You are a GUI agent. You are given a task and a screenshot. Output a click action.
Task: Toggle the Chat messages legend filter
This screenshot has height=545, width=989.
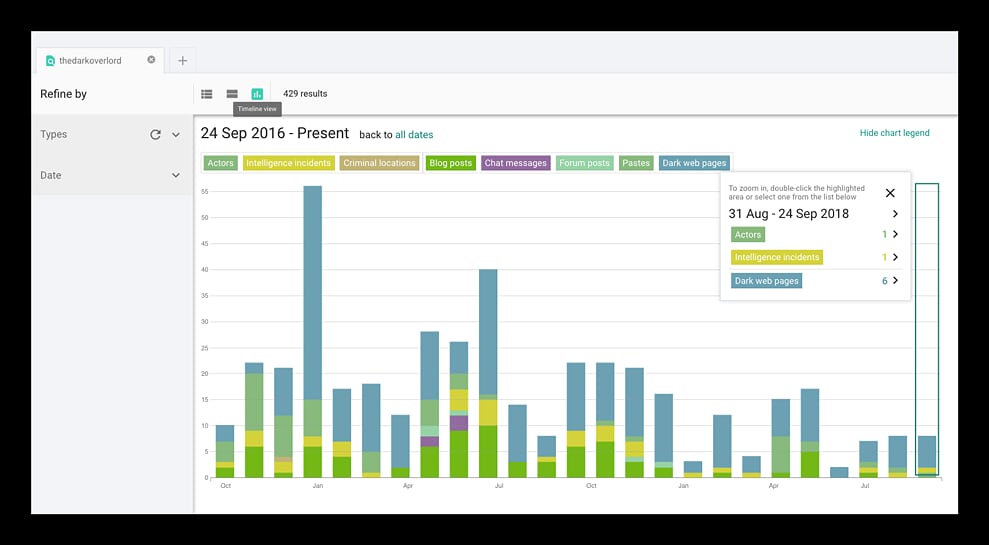515,163
